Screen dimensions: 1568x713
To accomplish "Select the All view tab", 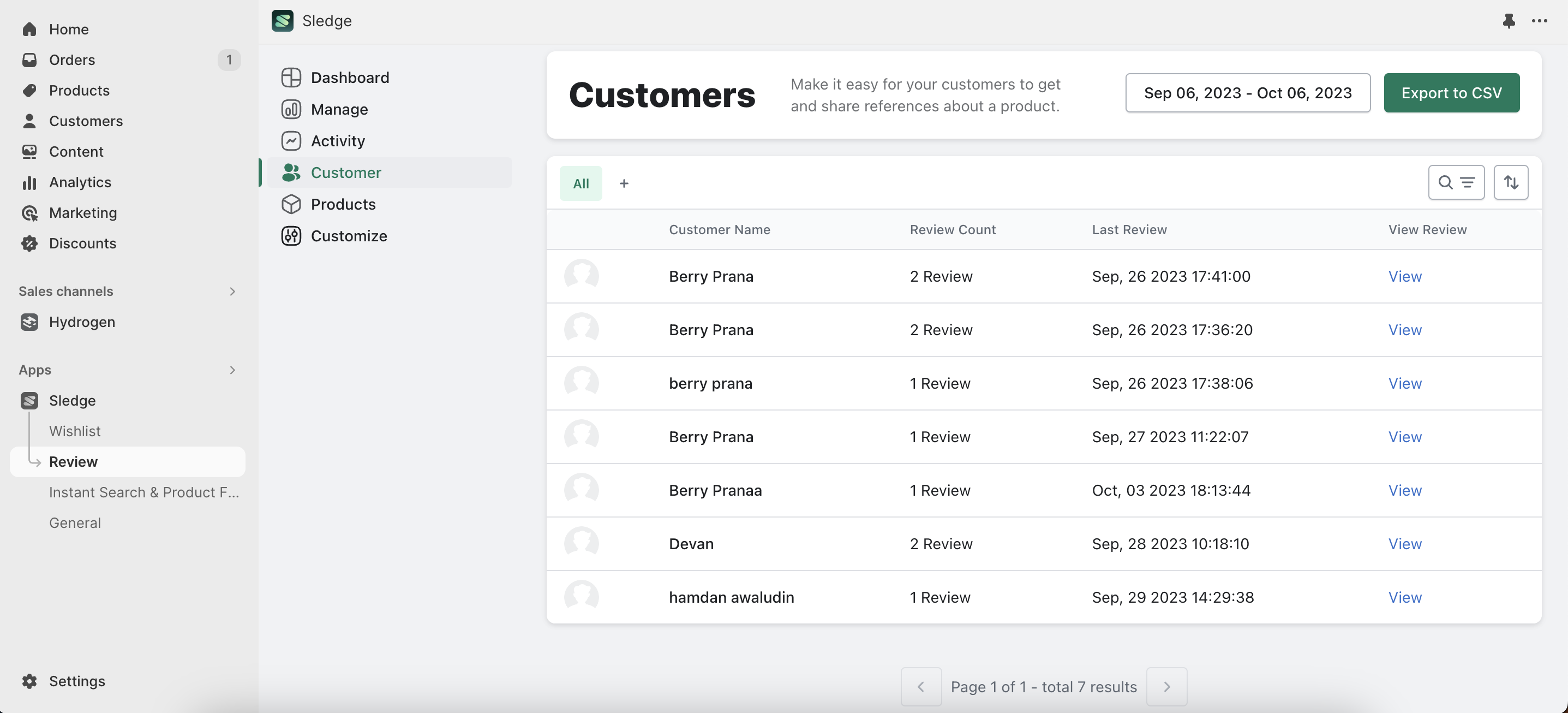I will 580,183.
